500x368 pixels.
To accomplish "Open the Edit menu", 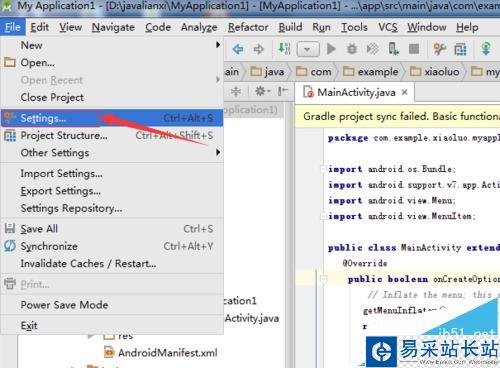I will coord(40,27).
